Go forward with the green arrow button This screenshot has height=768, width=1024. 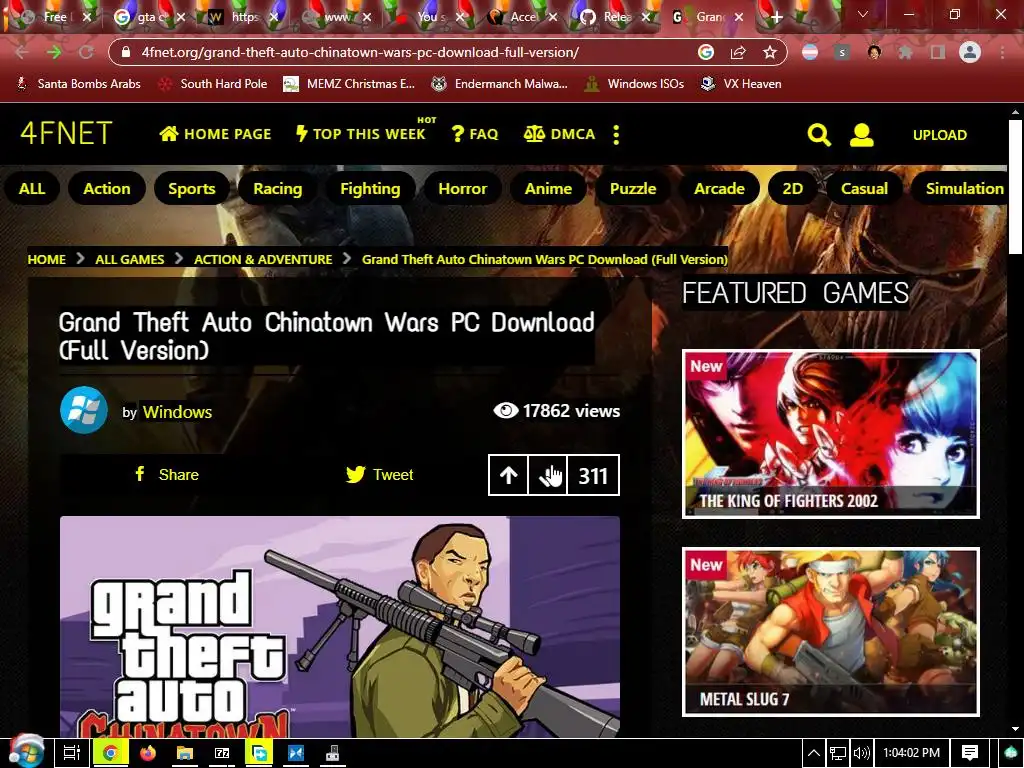[54, 52]
